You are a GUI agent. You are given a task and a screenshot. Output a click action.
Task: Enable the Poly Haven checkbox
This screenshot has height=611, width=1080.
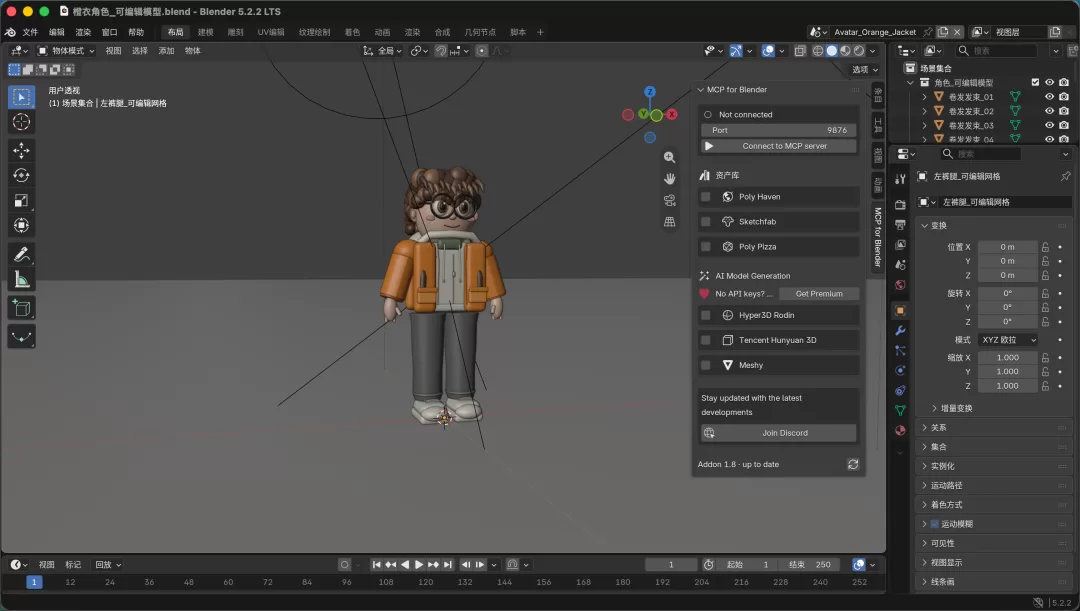point(705,197)
